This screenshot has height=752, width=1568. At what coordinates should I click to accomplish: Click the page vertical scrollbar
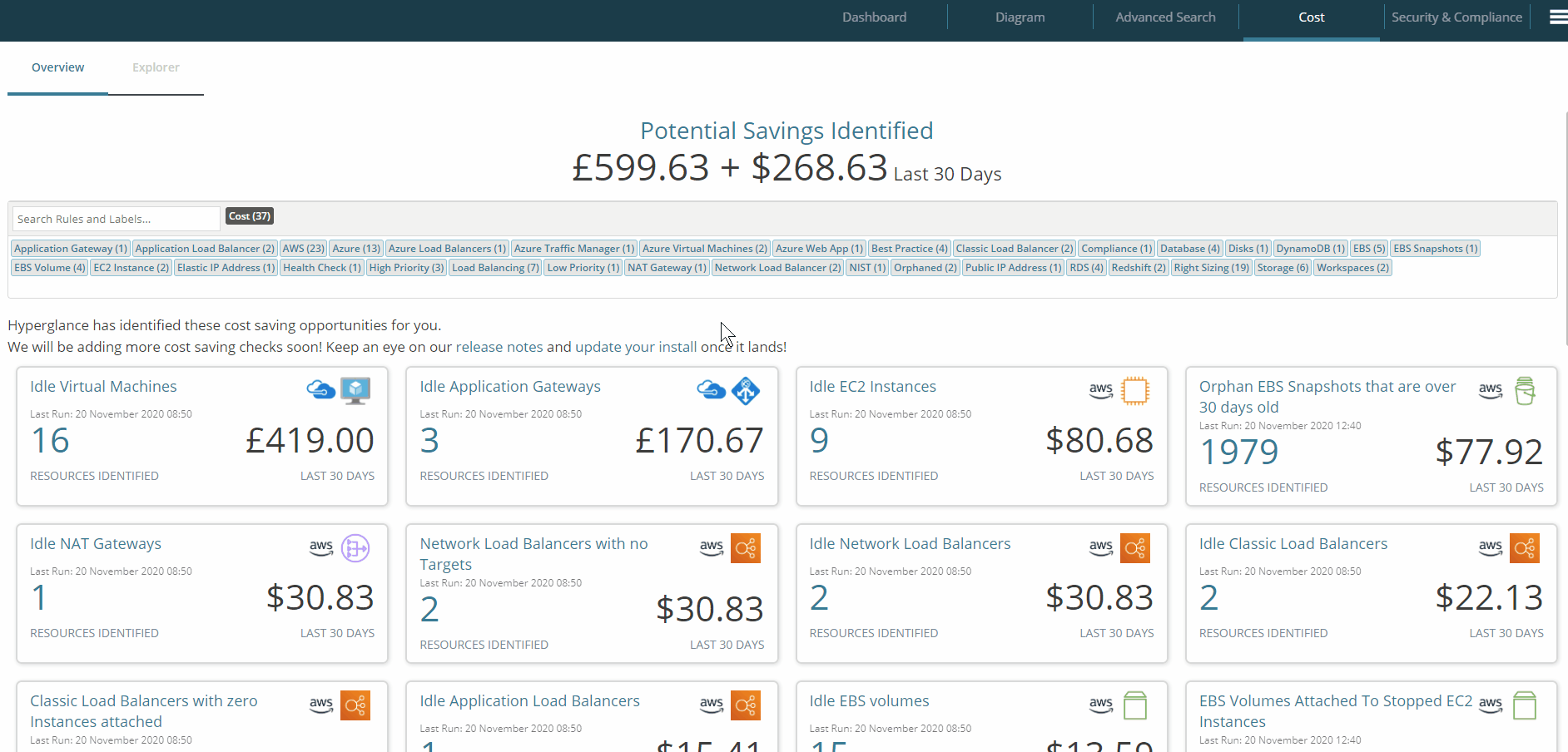click(1565, 229)
